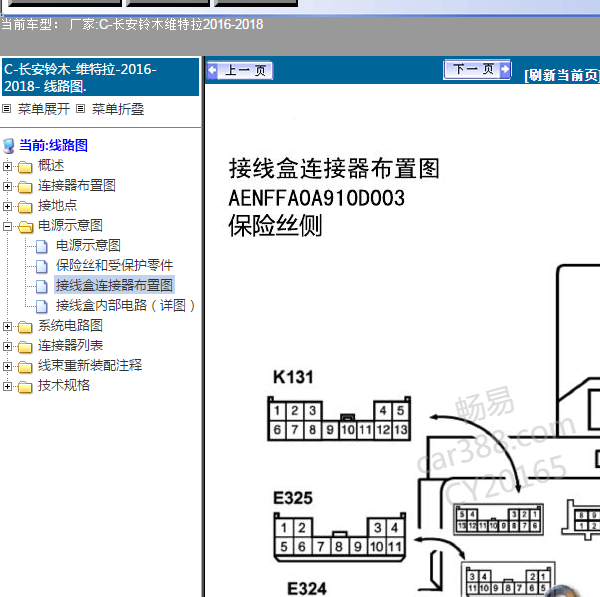Click the E325 connector label
600x597 pixels.
click(x=293, y=498)
